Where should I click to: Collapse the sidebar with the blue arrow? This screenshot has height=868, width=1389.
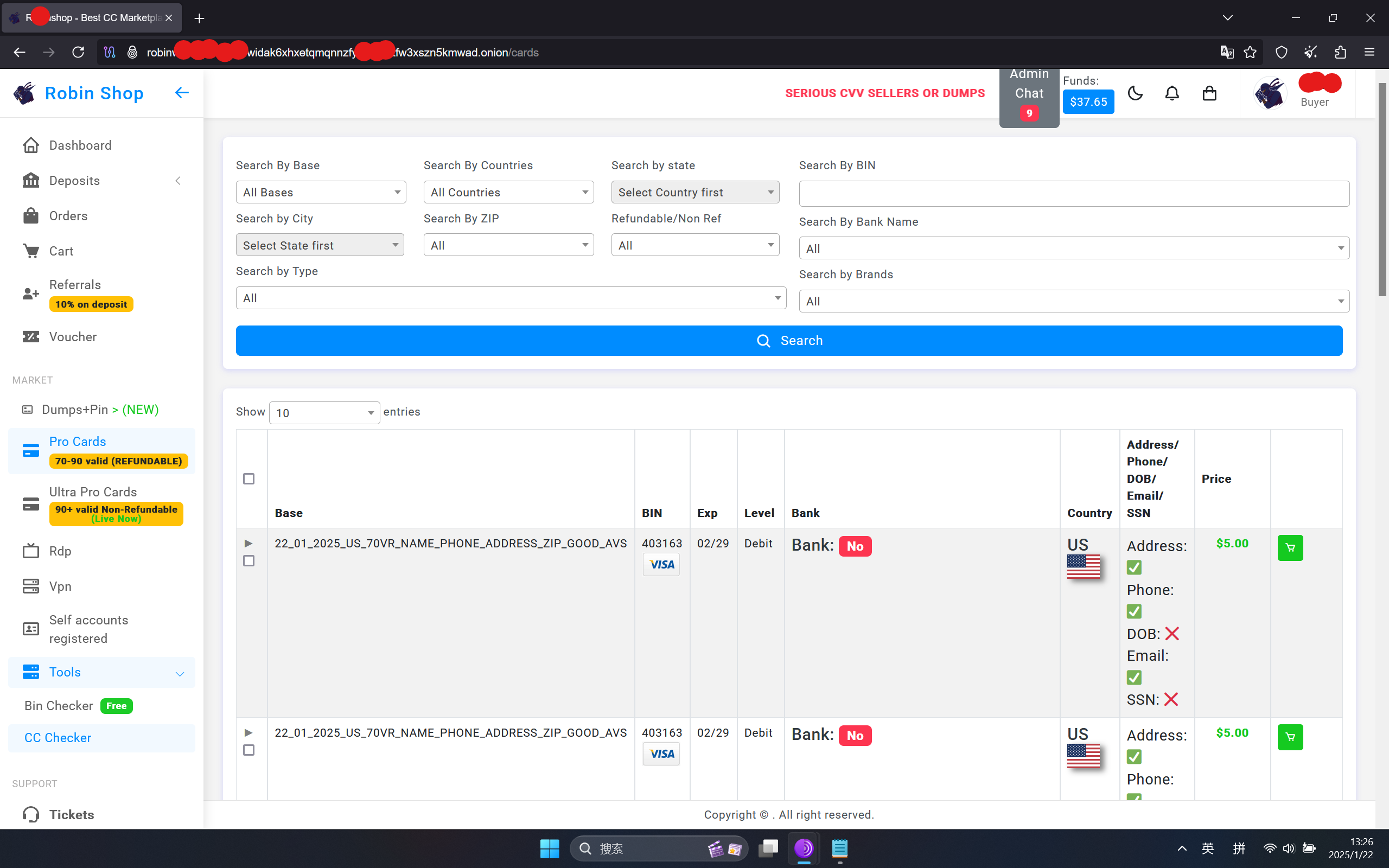click(182, 92)
